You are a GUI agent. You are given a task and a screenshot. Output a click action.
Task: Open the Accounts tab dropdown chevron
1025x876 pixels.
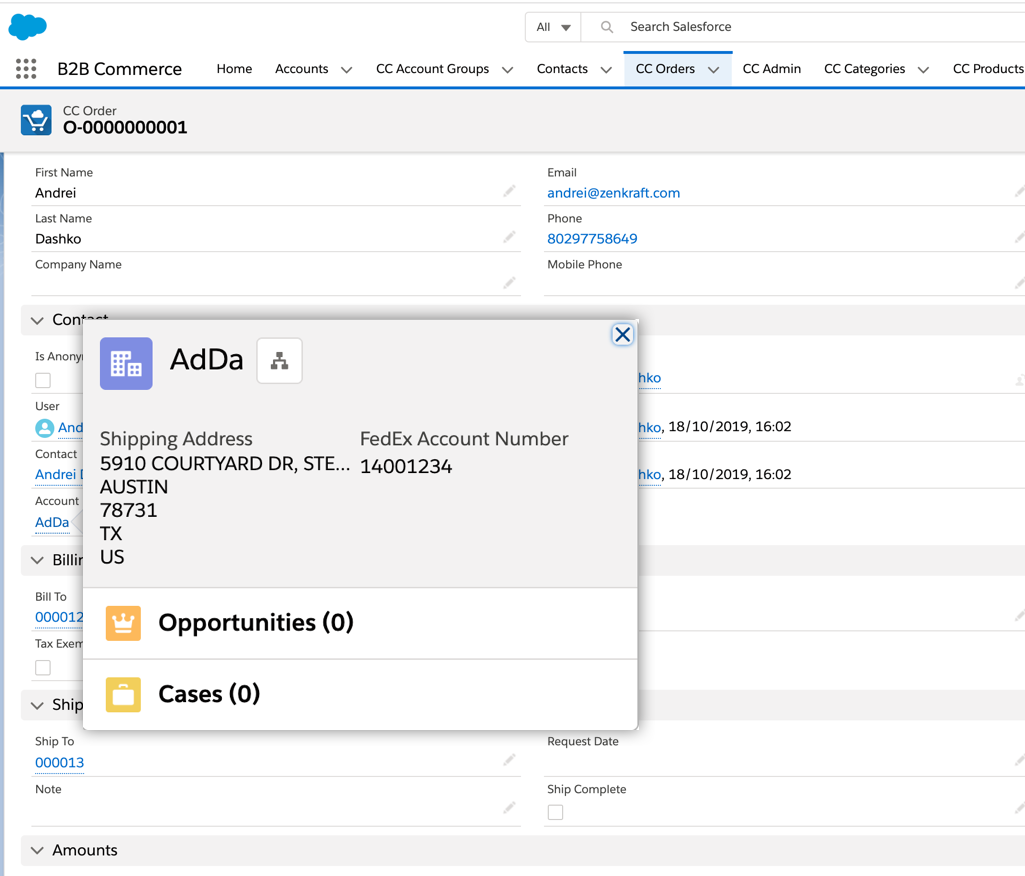[x=346, y=69]
